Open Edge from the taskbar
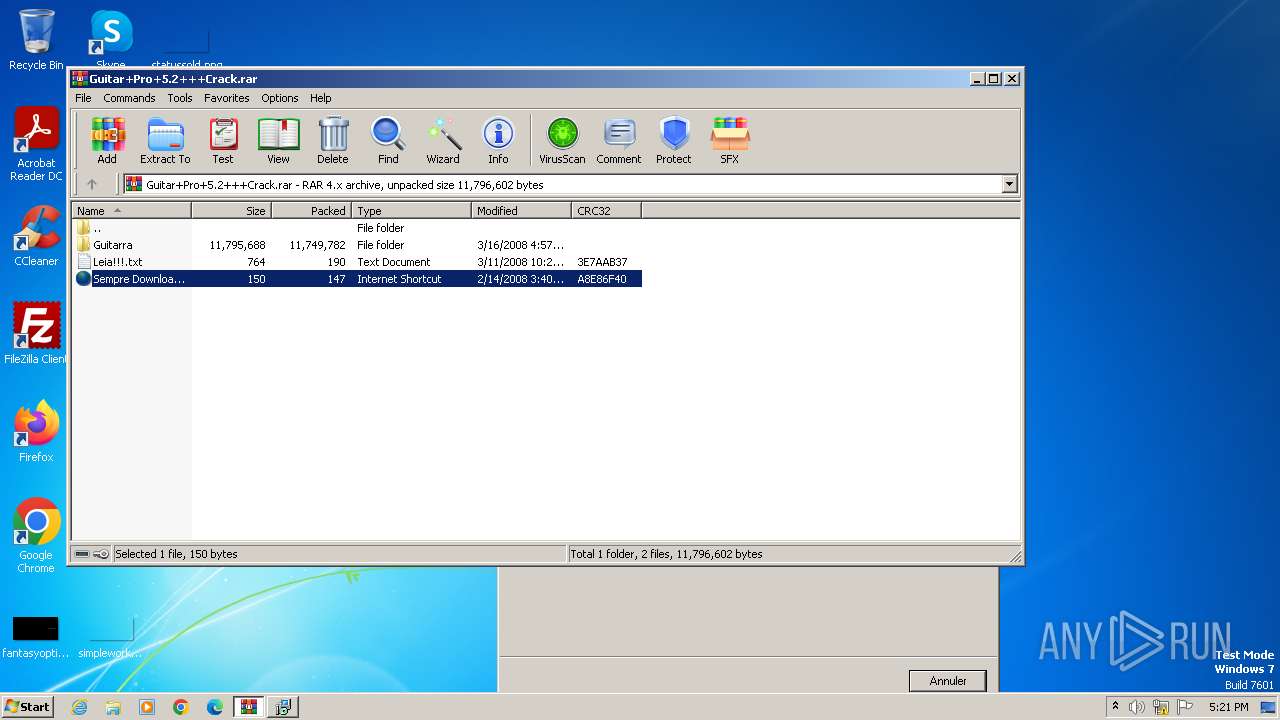1280x720 pixels. [x=215, y=707]
